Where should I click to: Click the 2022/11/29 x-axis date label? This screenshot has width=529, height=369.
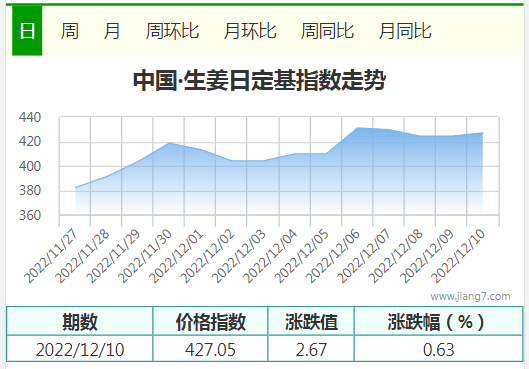113,256
